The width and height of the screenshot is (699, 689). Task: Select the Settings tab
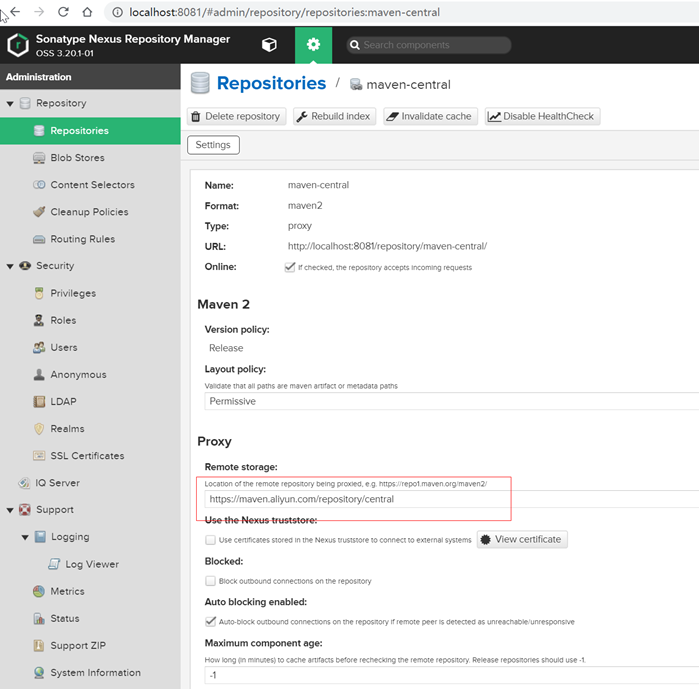pyautogui.click(x=213, y=145)
